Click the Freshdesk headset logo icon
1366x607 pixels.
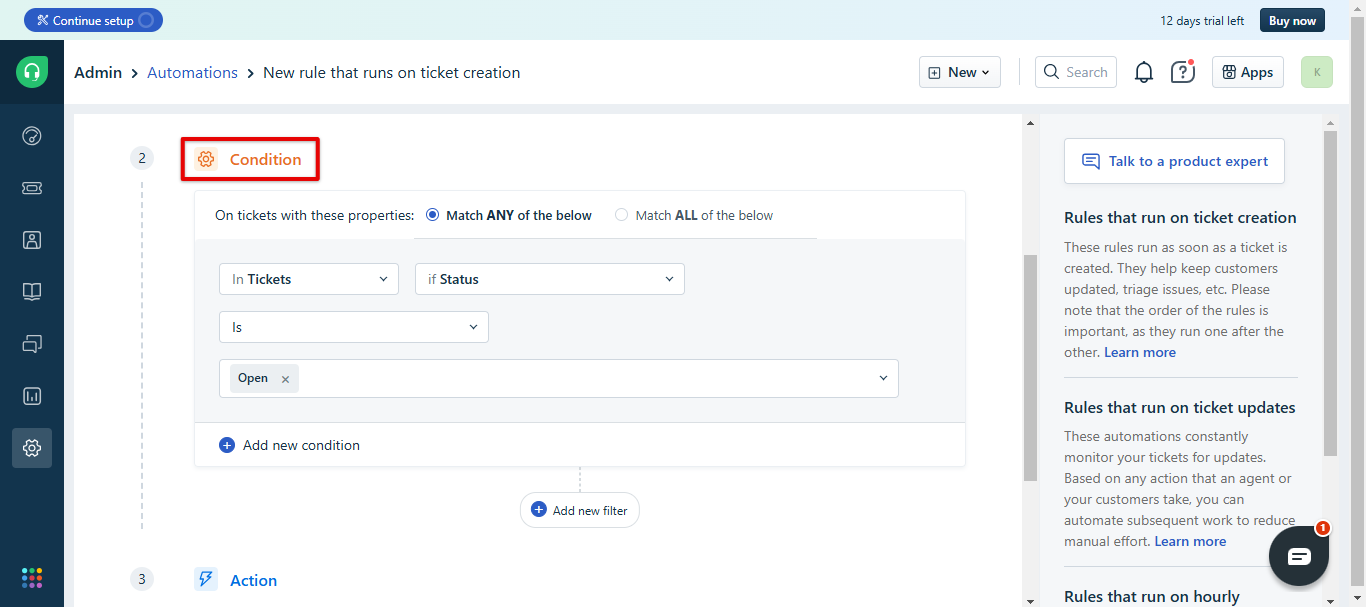(32, 72)
